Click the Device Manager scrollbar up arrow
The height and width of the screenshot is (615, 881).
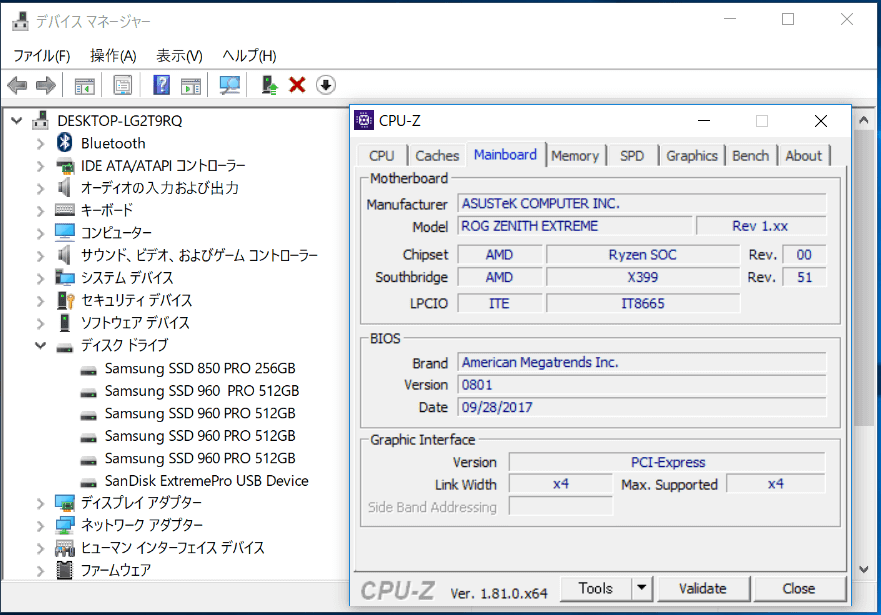864,120
